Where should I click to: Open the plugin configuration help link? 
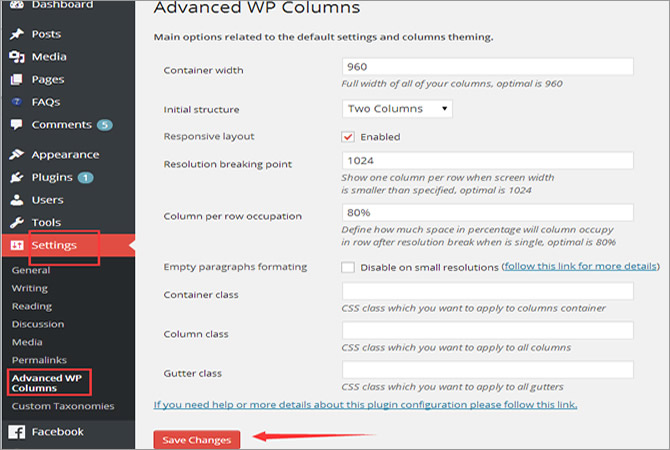pyautogui.click(x=365, y=404)
